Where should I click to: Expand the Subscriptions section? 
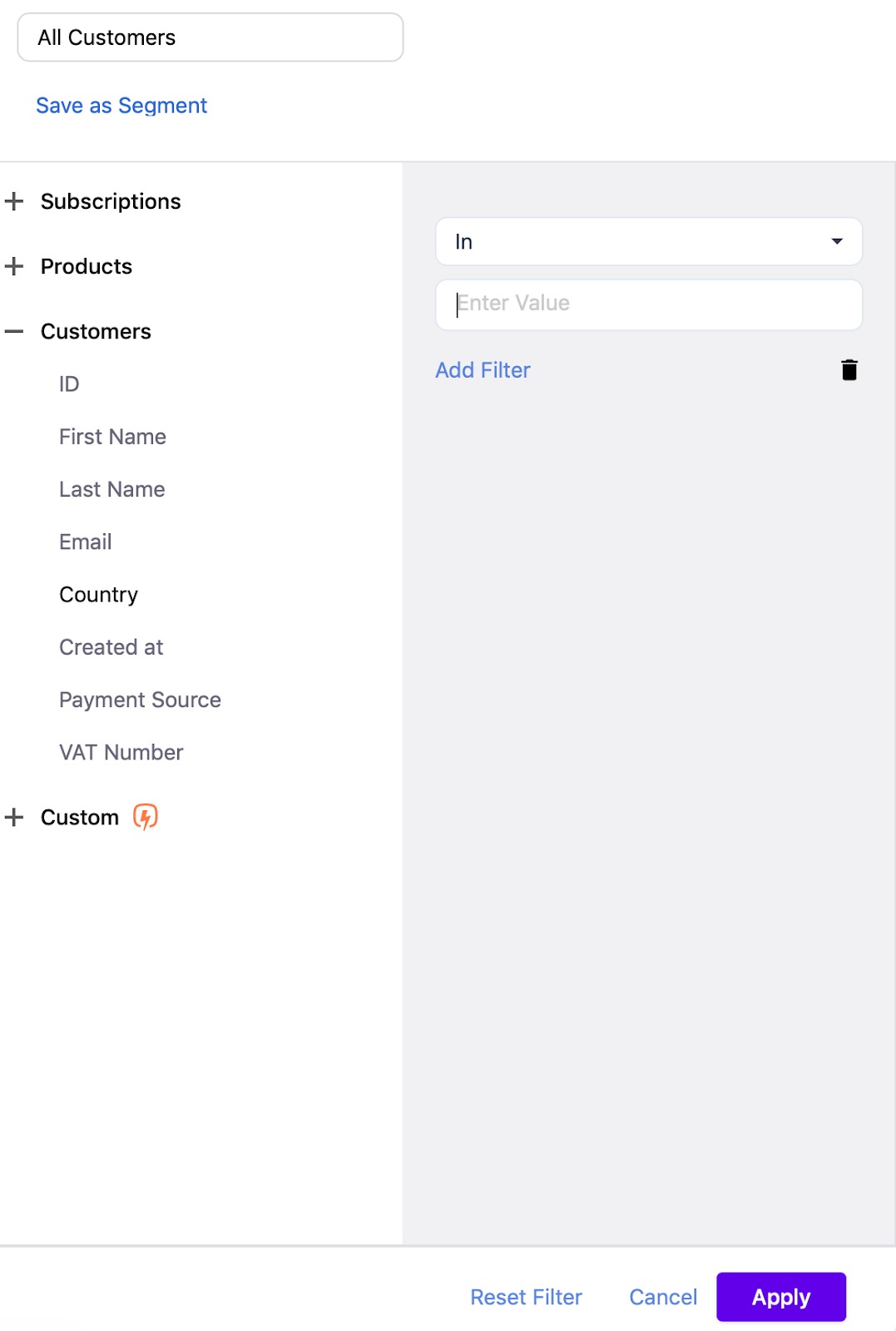[x=14, y=201]
